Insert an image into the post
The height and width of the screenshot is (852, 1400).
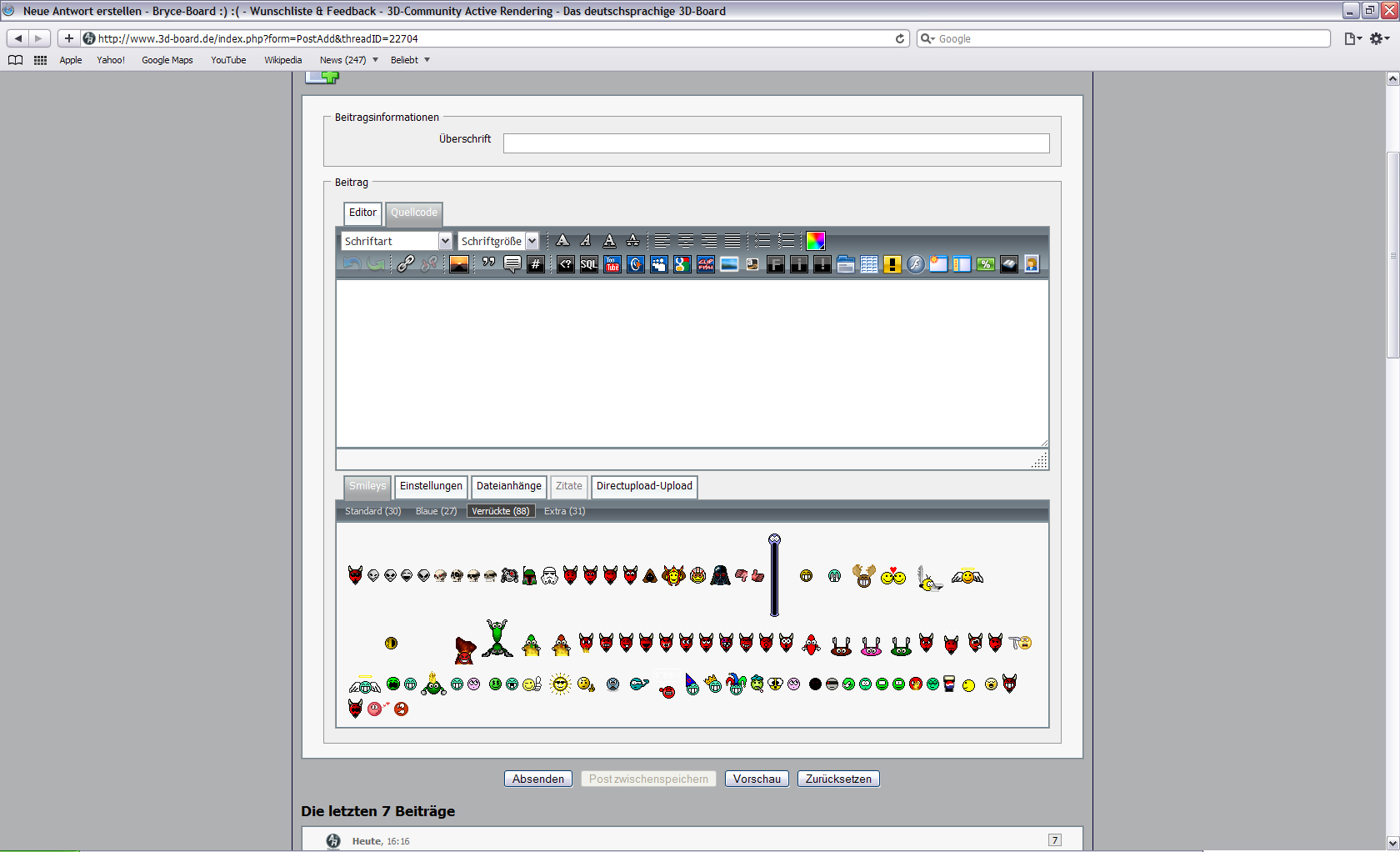459,264
